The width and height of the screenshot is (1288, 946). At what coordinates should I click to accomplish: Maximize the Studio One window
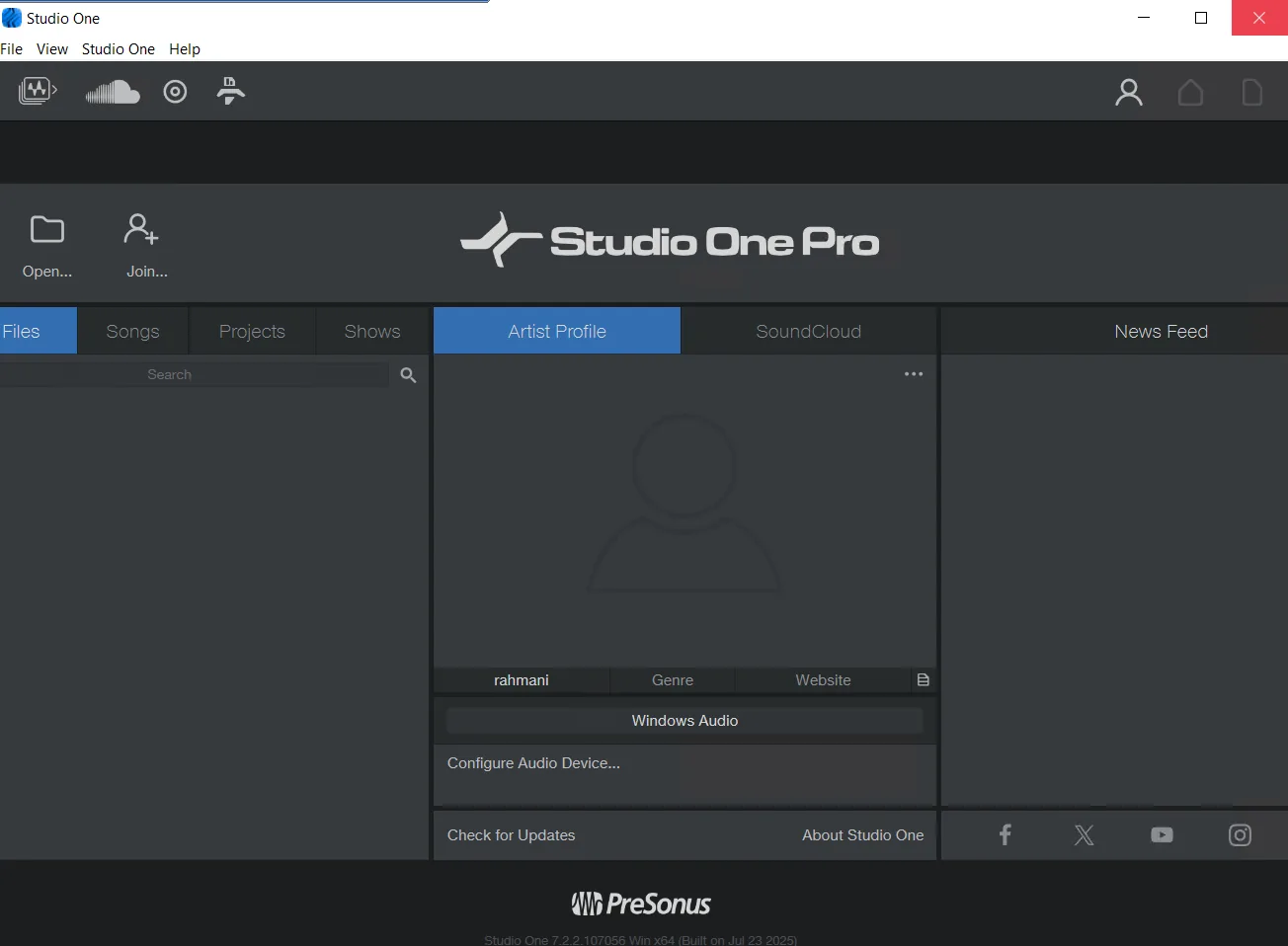pyautogui.click(x=1201, y=18)
